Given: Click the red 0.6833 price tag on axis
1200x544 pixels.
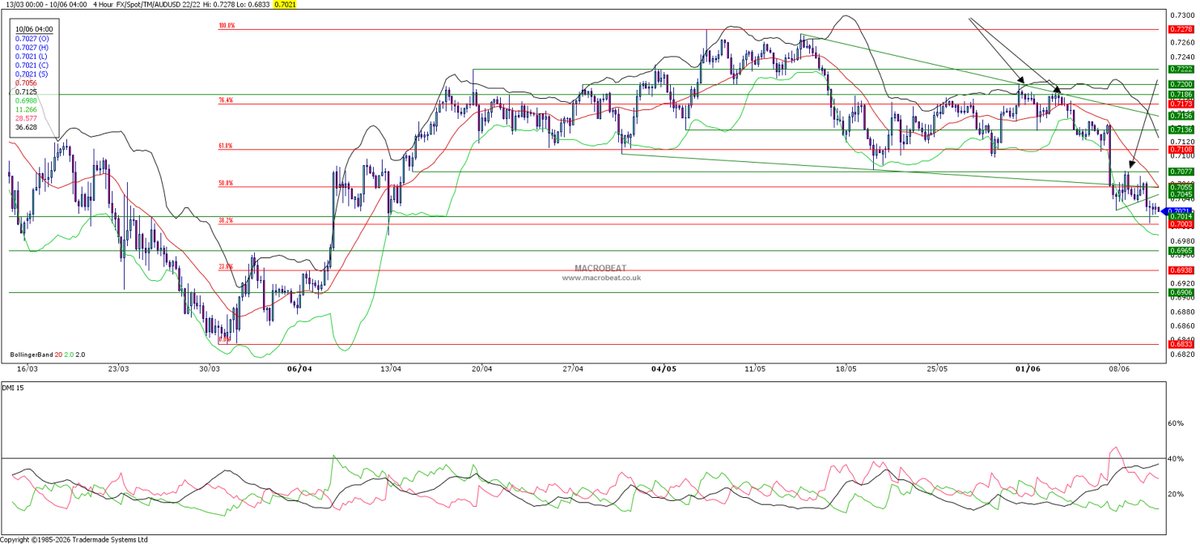Looking at the screenshot, I should pyautogui.click(x=1179, y=344).
